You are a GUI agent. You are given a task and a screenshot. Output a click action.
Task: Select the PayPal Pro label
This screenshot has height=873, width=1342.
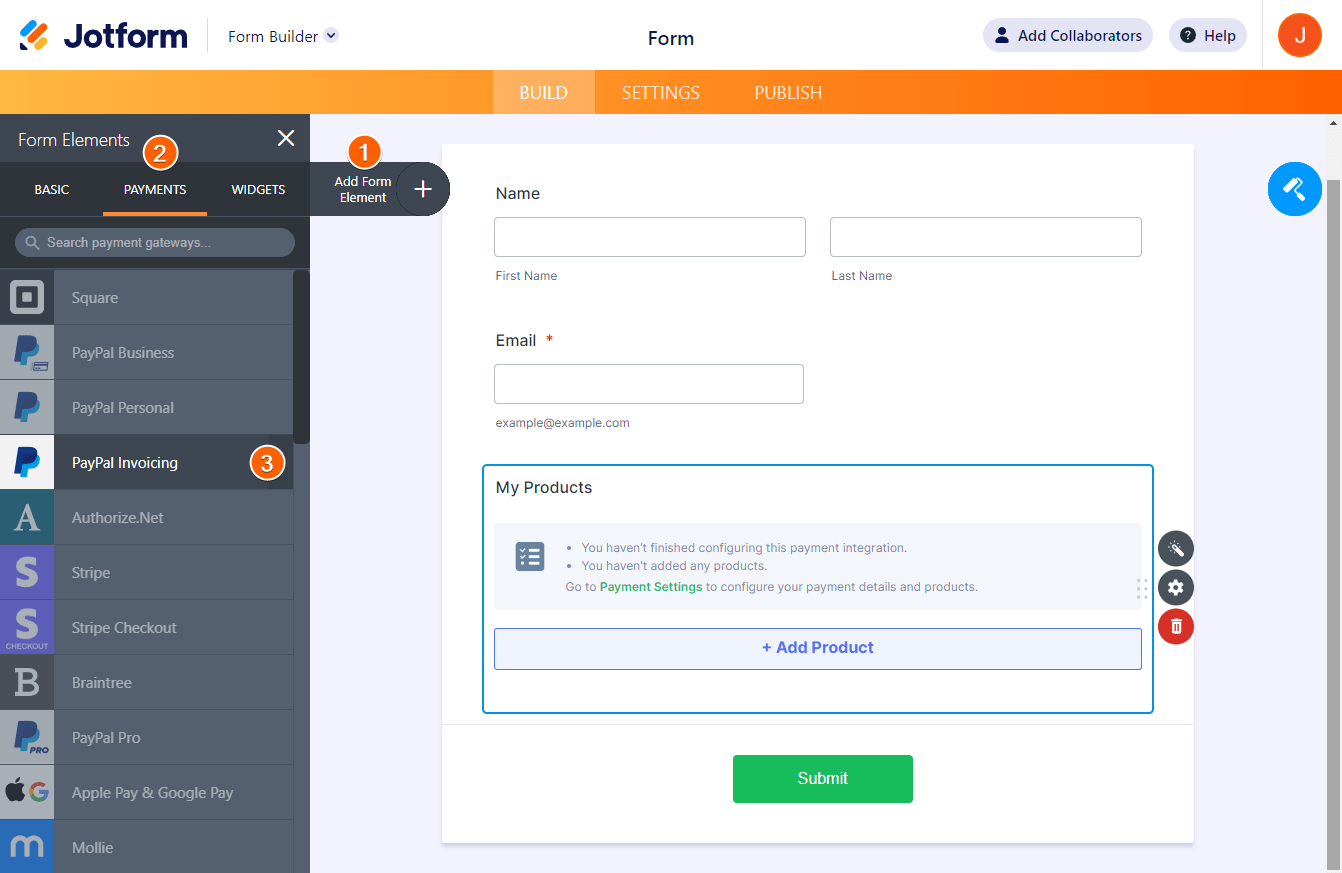point(106,738)
